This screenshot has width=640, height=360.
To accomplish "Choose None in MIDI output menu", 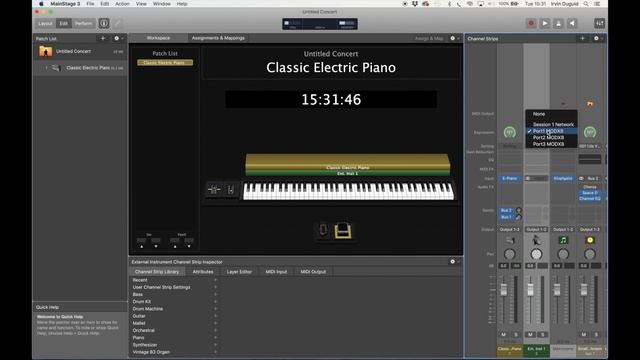I will (551, 114).
